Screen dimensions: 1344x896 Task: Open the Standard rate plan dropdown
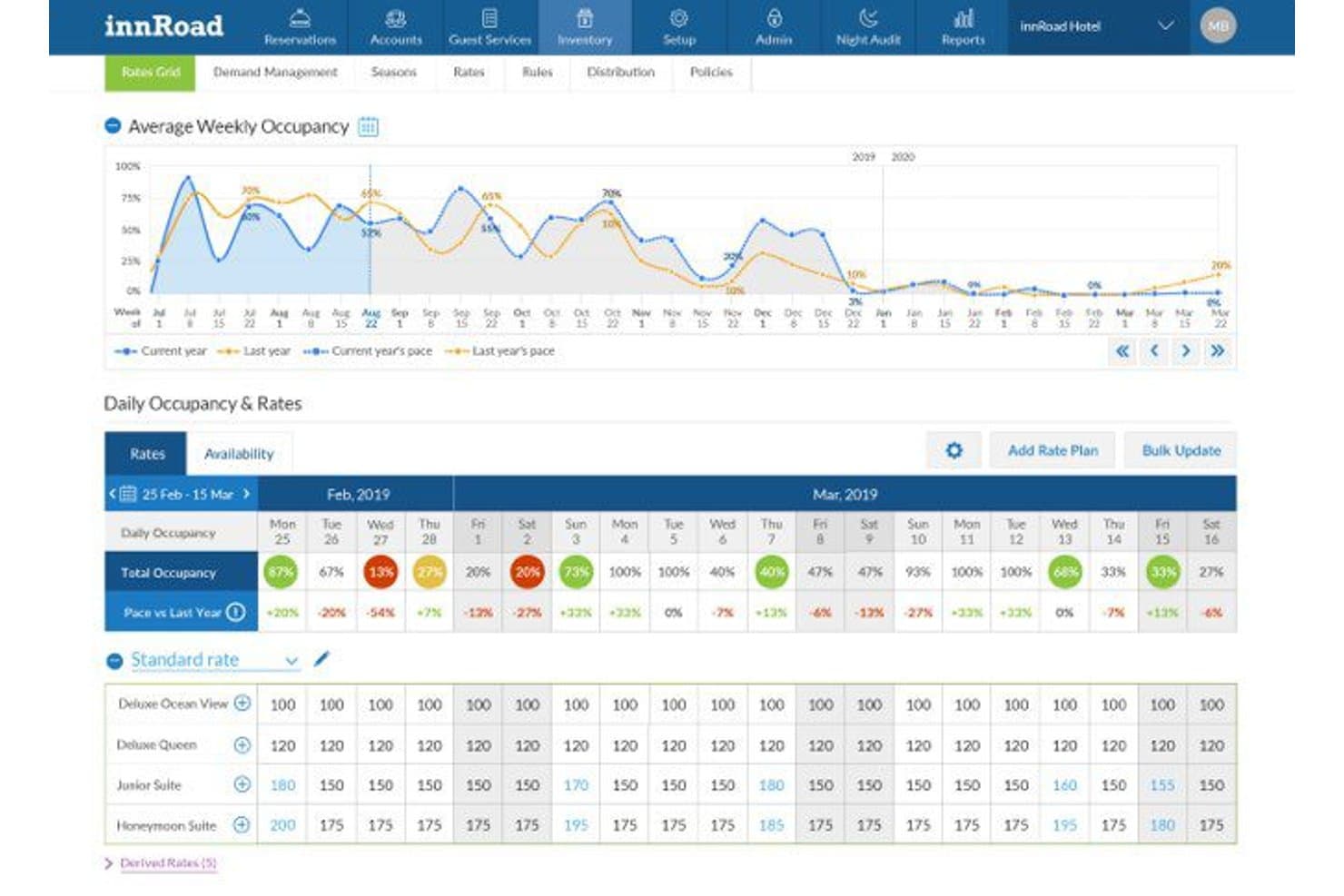(214, 660)
